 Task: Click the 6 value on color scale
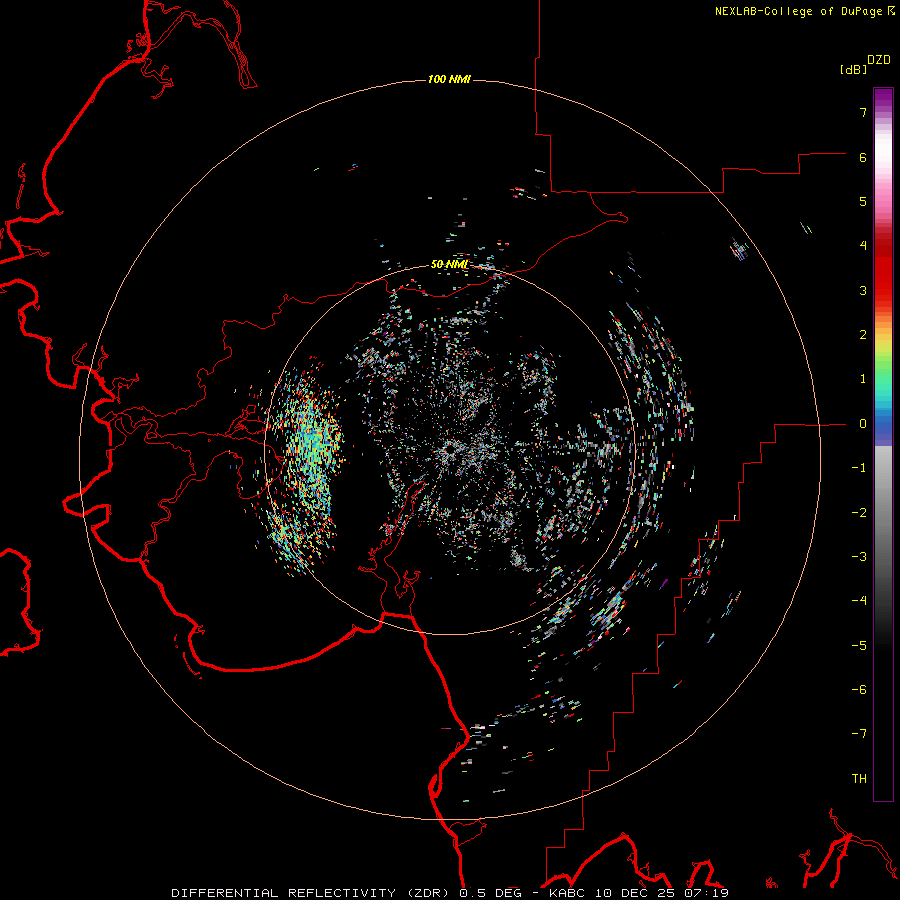tap(863, 157)
